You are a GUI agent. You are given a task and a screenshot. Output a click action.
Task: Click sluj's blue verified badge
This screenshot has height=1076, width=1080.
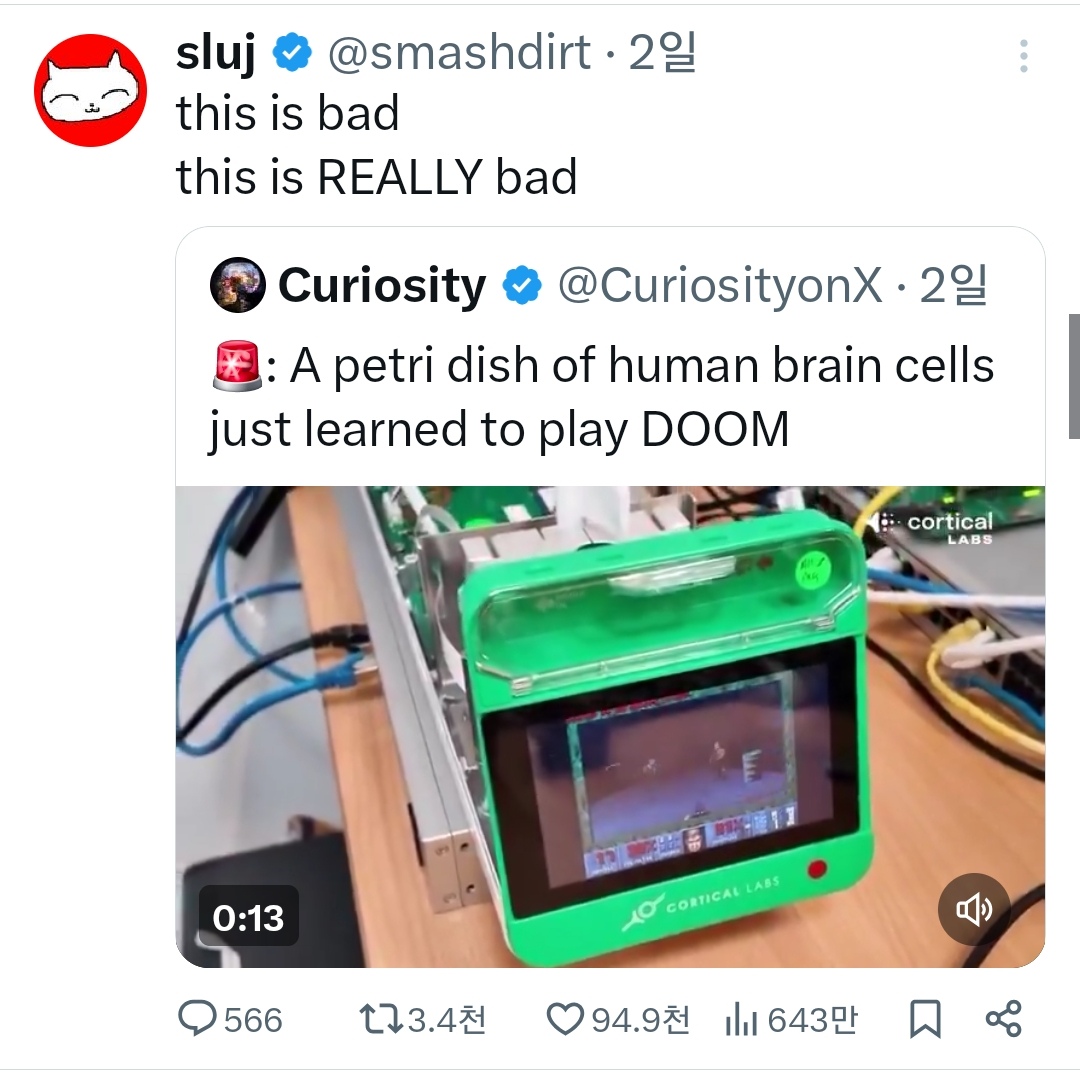293,52
